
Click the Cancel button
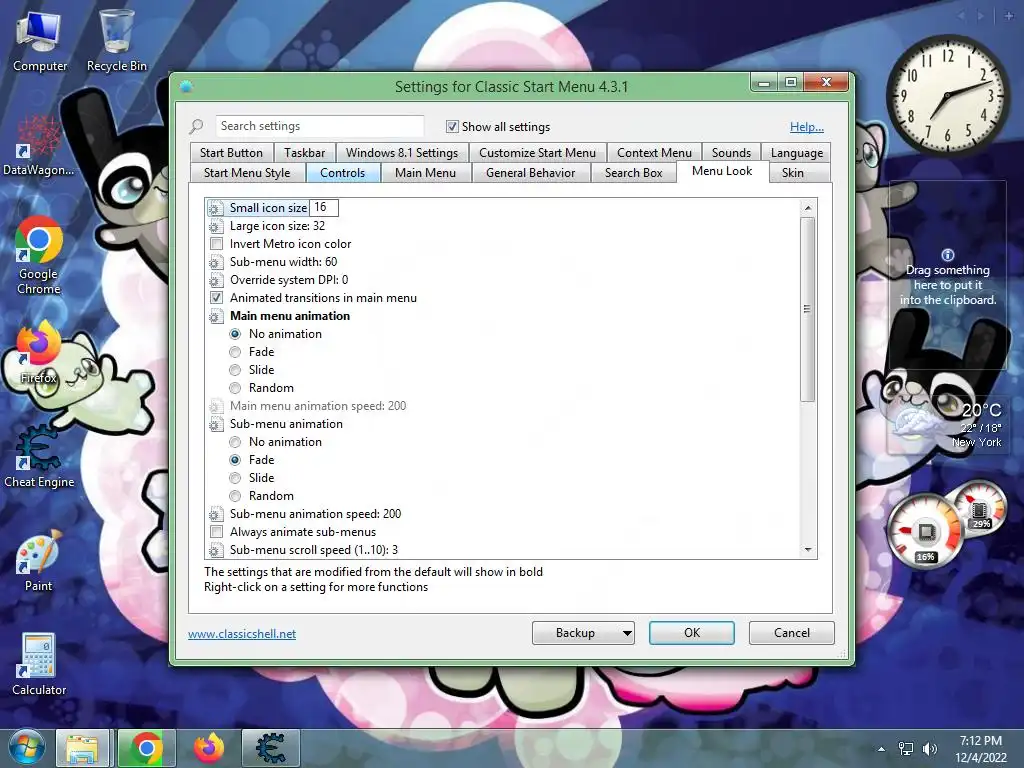coord(792,633)
